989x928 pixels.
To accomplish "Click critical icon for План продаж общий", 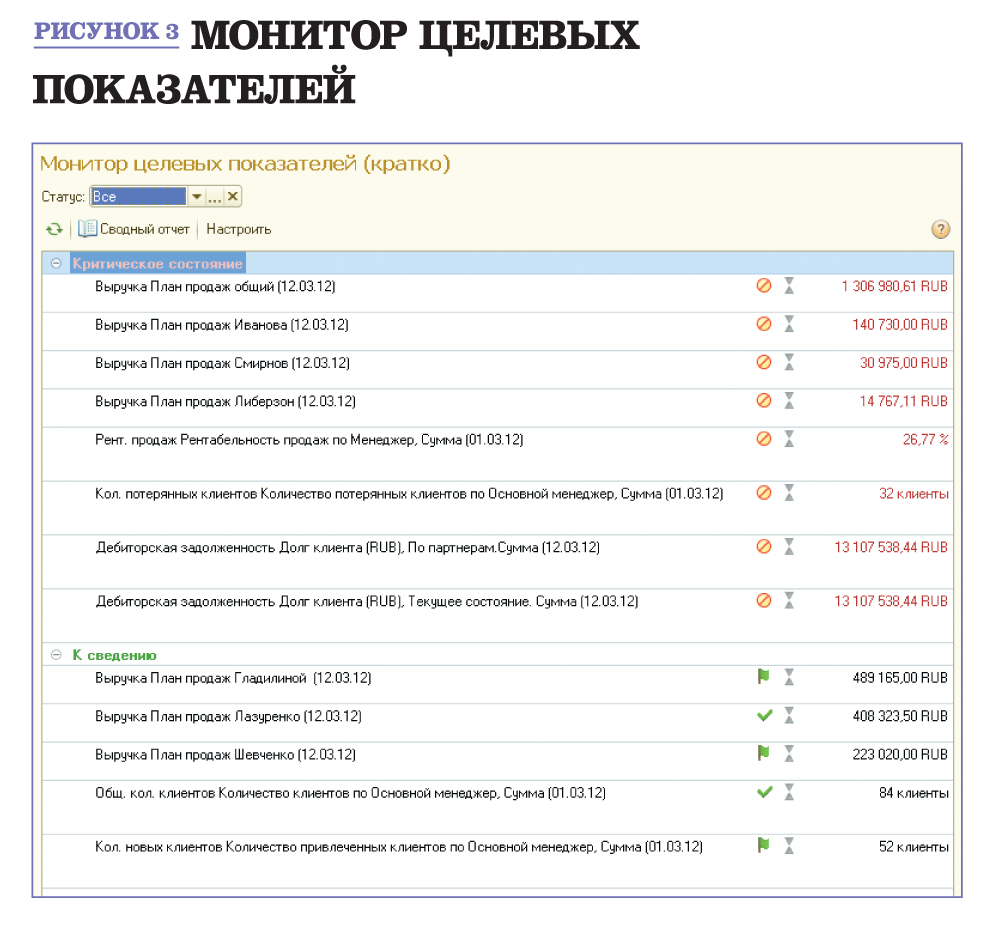I will point(764,286).
